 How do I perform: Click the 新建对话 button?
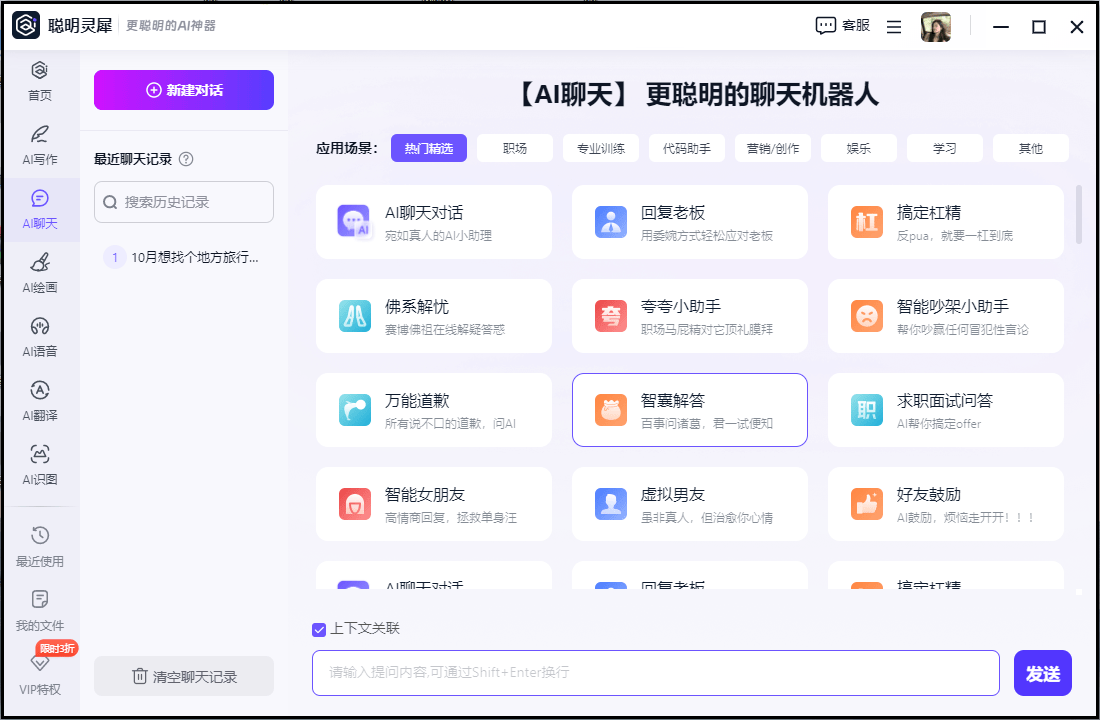click(x=184, y=90)
